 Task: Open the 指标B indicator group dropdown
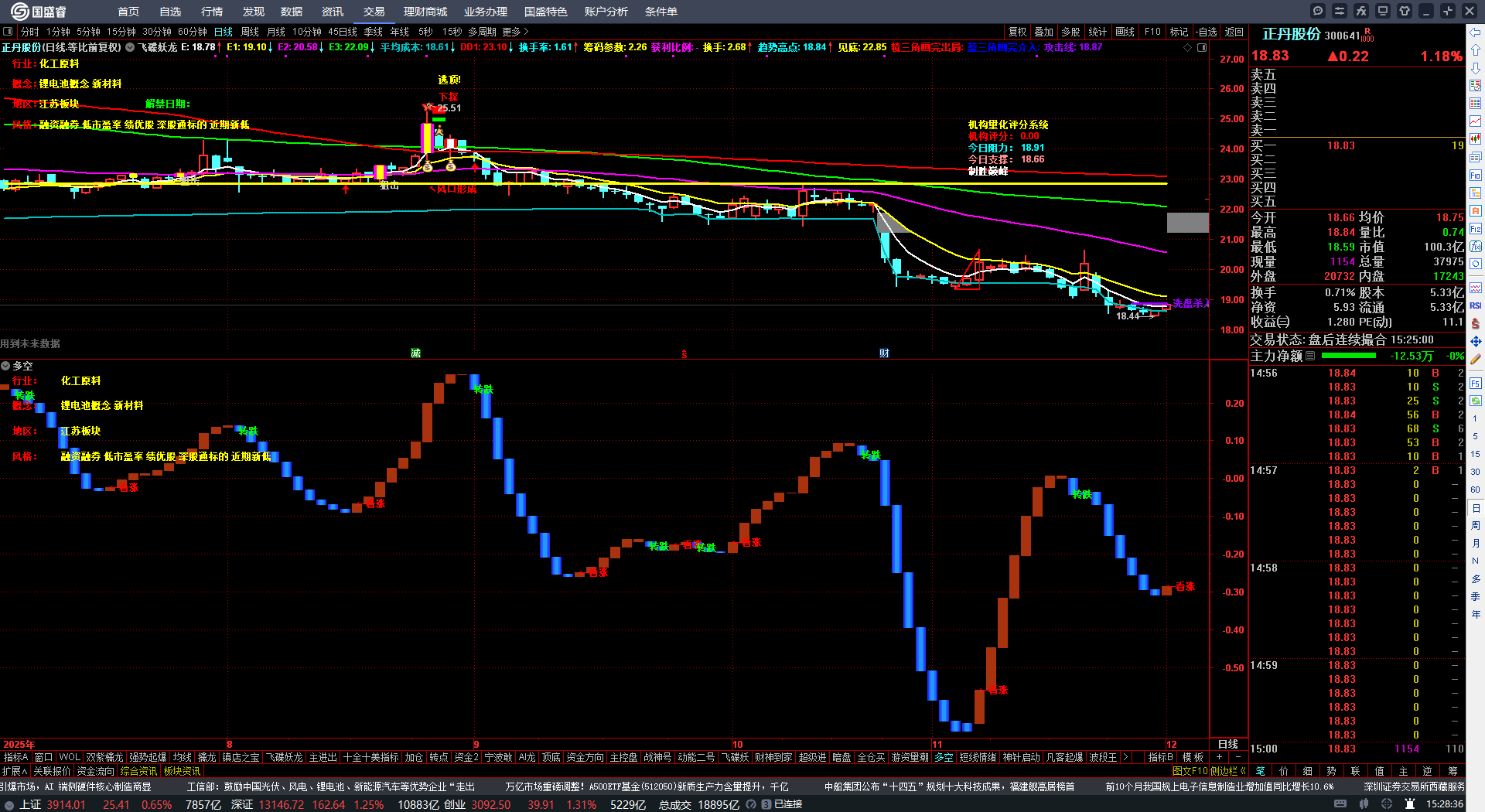click(x=1160, y=757)
